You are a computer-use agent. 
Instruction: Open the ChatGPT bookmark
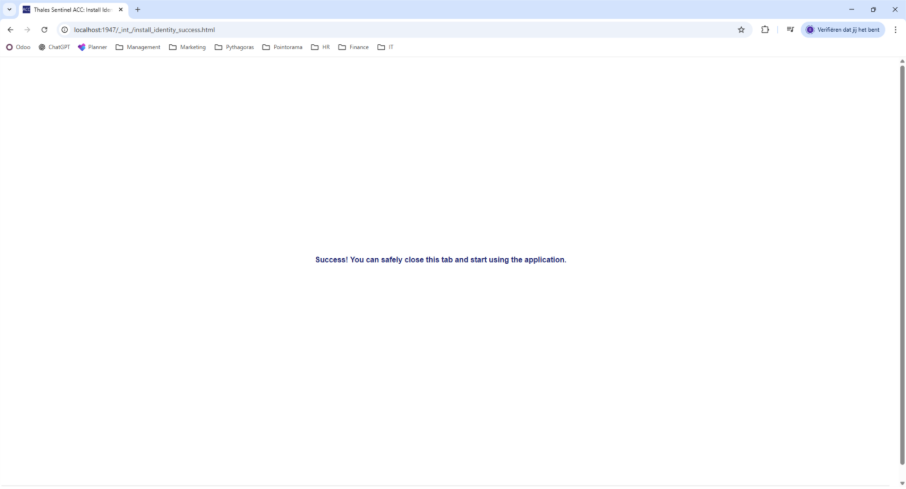point(54,47)
